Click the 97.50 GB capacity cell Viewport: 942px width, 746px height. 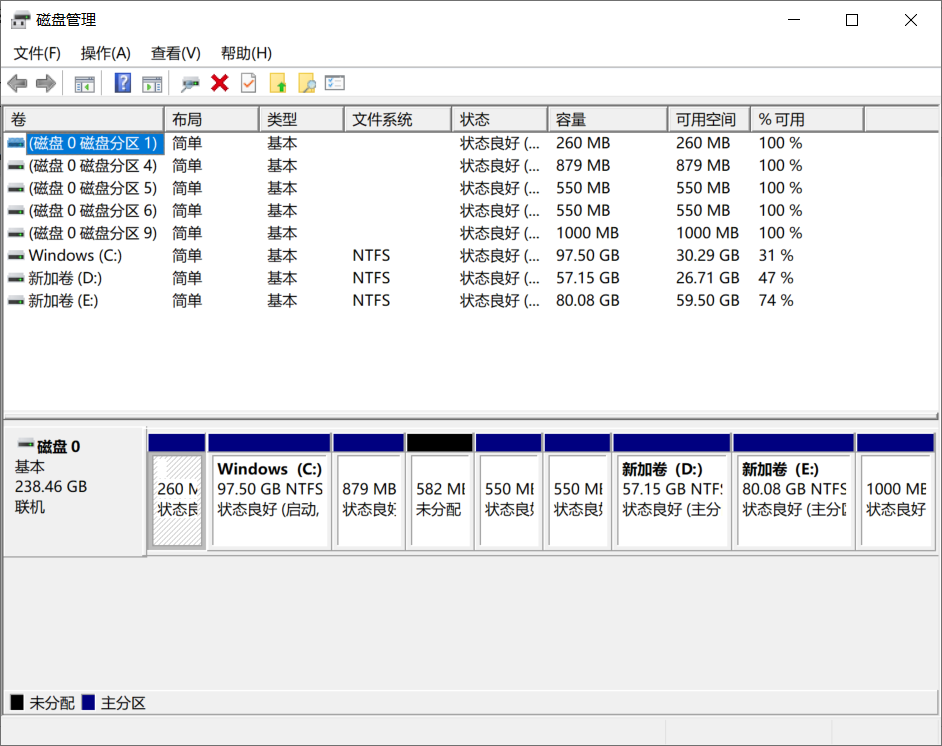point(588,256)
